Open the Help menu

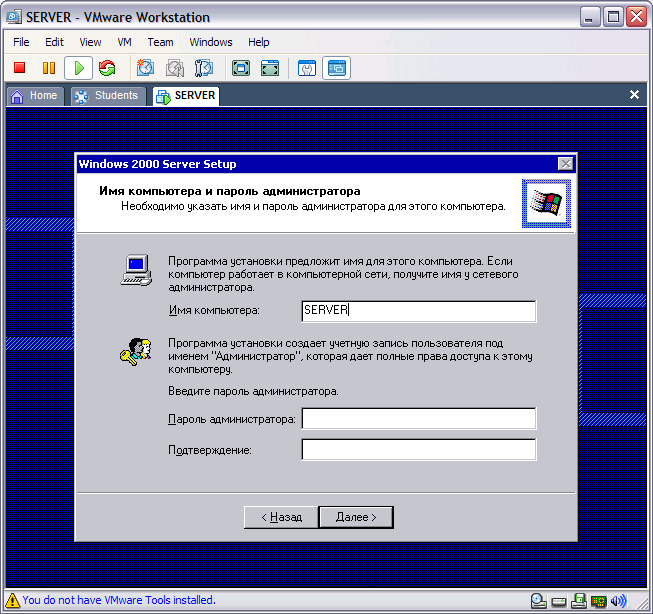pos(259,42)
